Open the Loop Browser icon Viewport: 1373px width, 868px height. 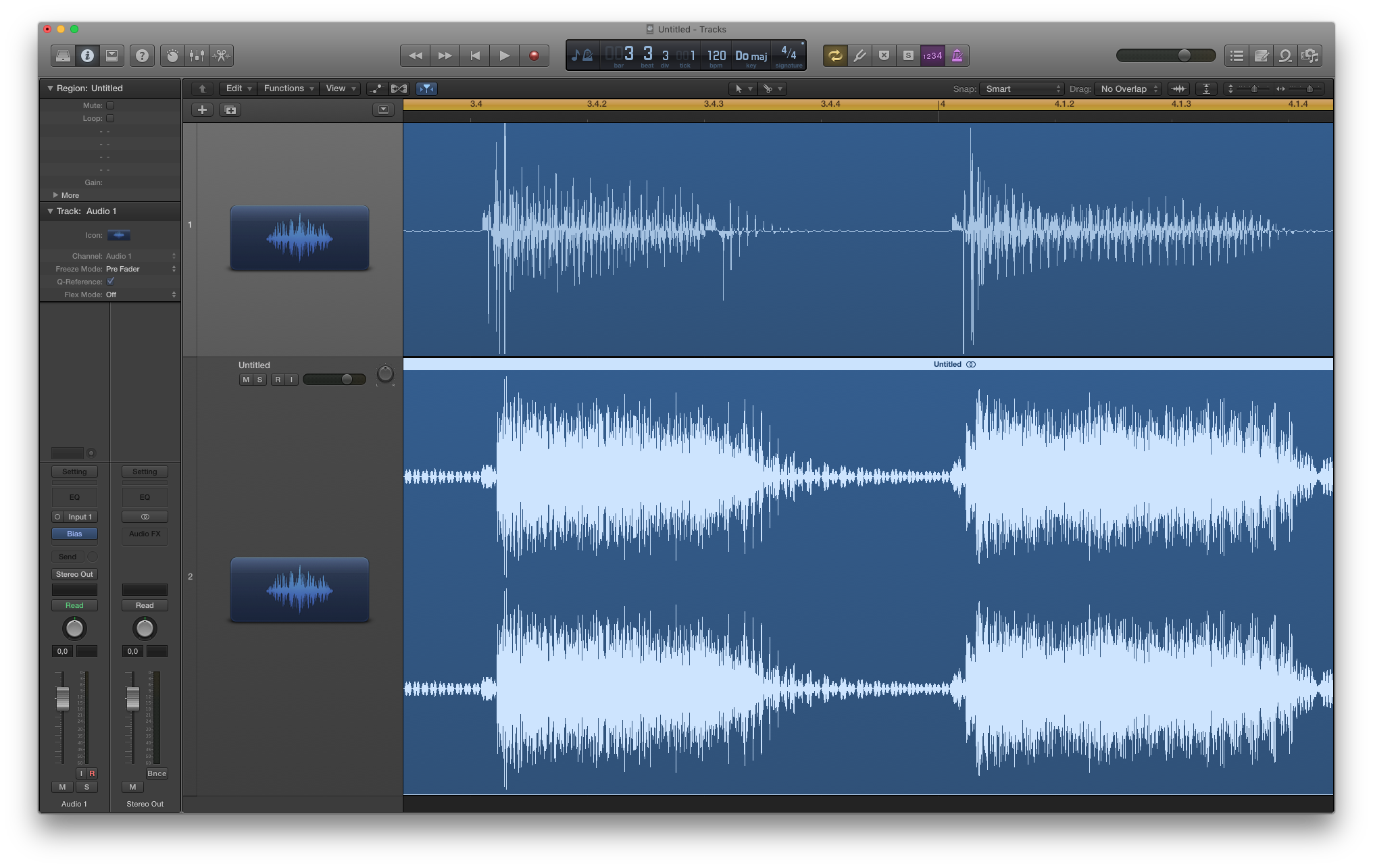[x=1285, y=56]
